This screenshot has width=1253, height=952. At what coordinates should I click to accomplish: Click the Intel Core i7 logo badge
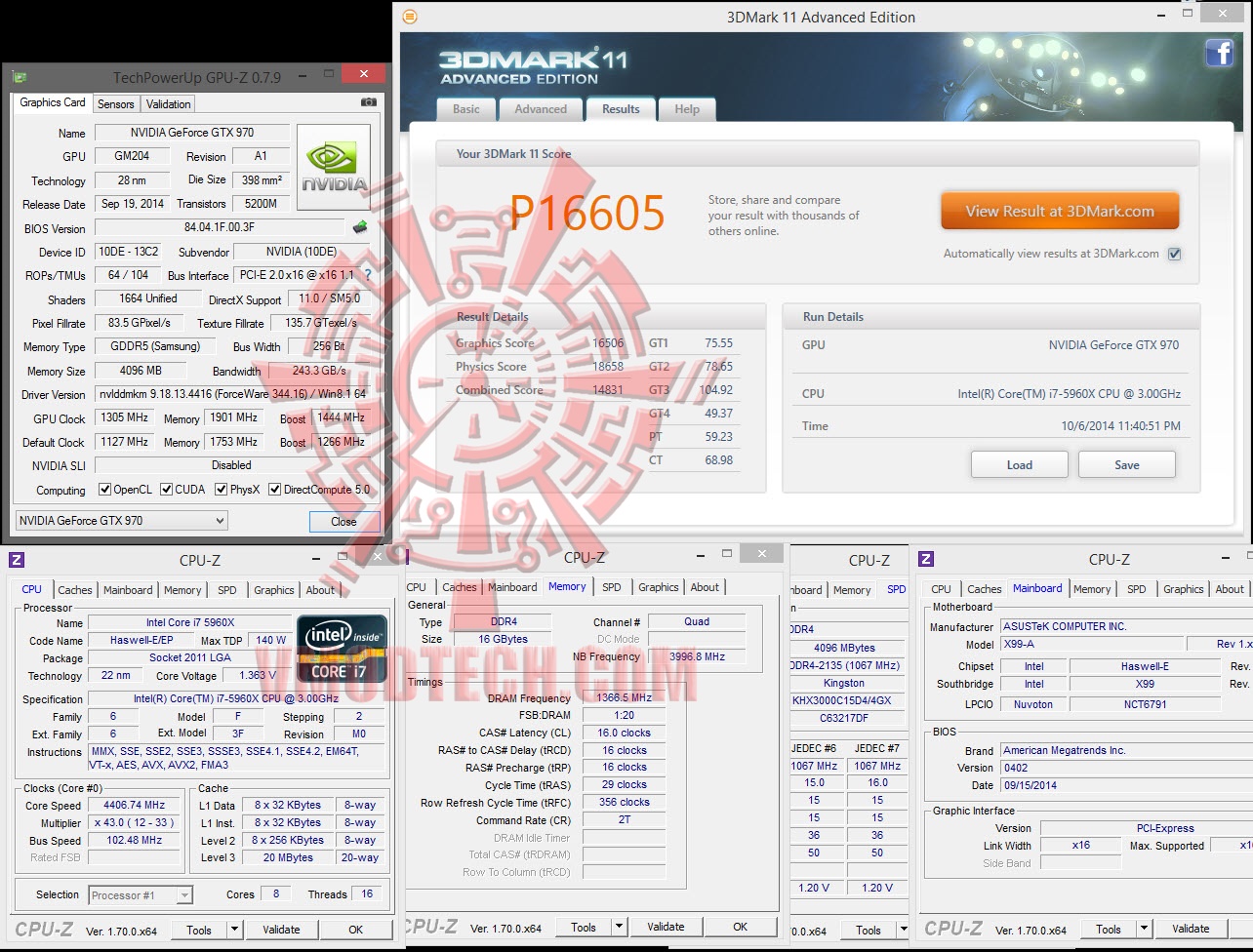coord(342,648)
